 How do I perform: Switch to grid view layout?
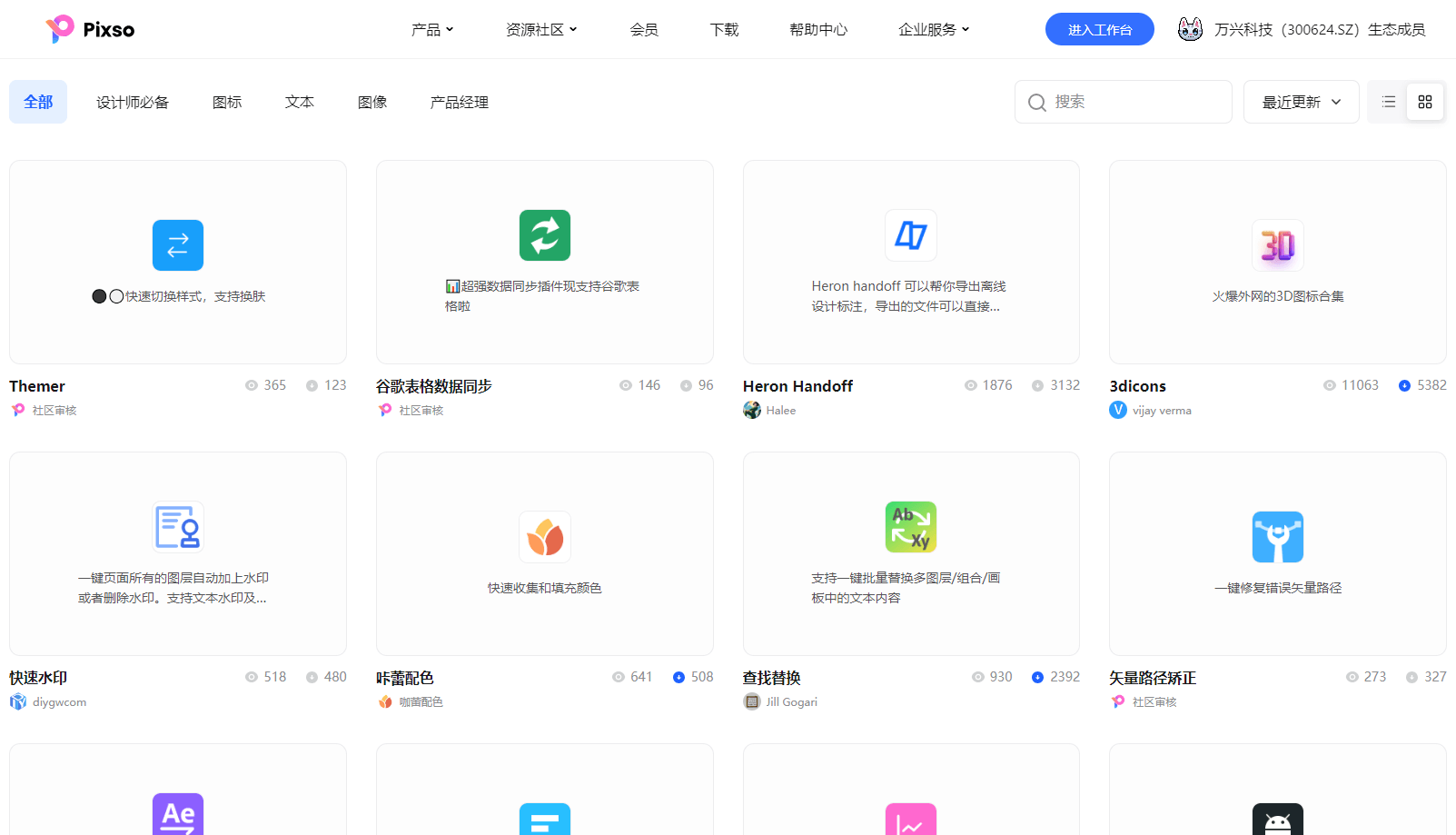[x=1424, y=102]
